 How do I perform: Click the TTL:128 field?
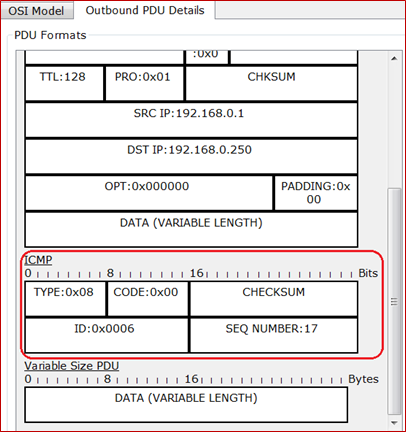click(64, 83)
